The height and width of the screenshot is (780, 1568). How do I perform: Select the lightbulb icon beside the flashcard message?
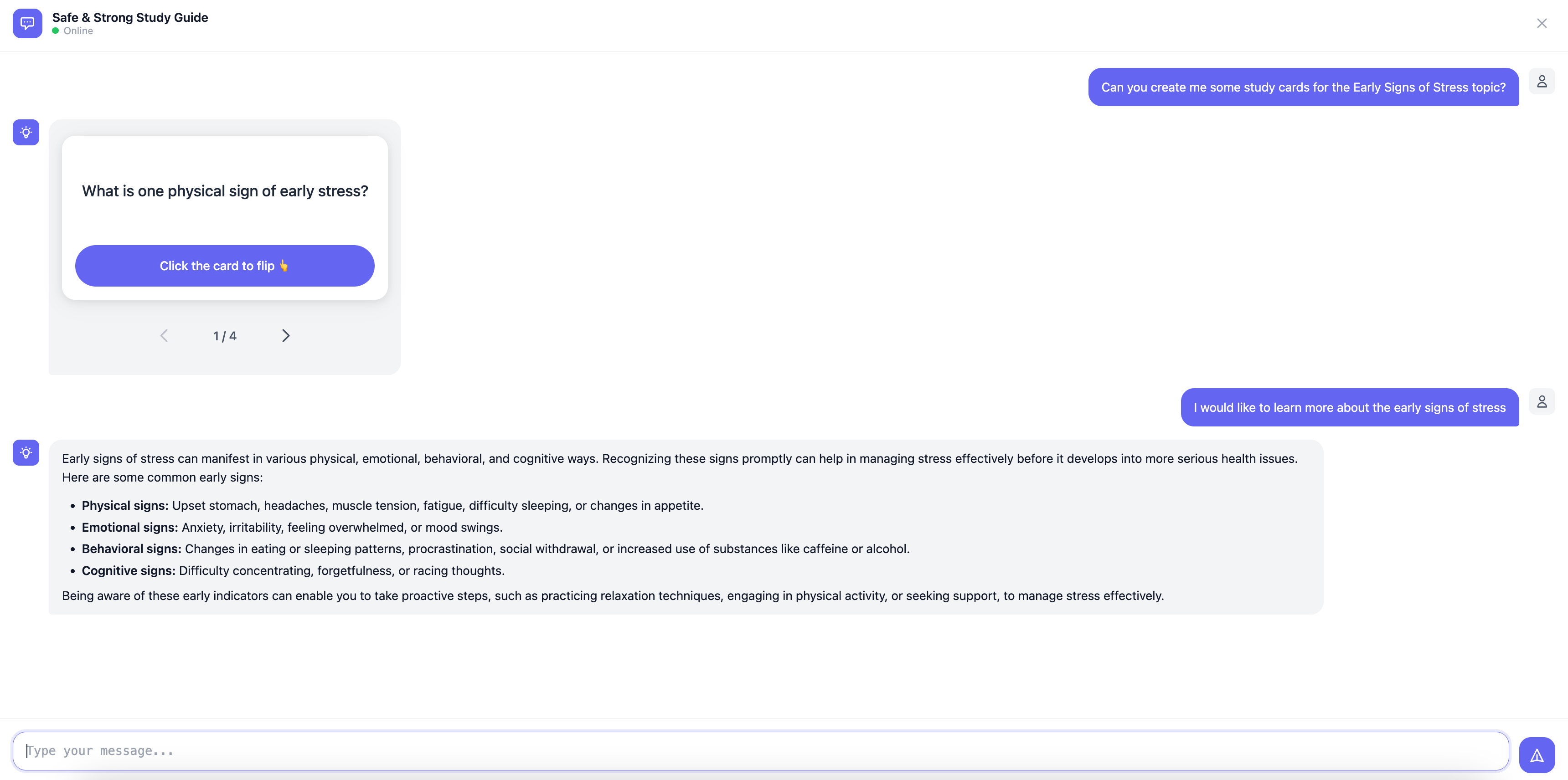point(26,132)
